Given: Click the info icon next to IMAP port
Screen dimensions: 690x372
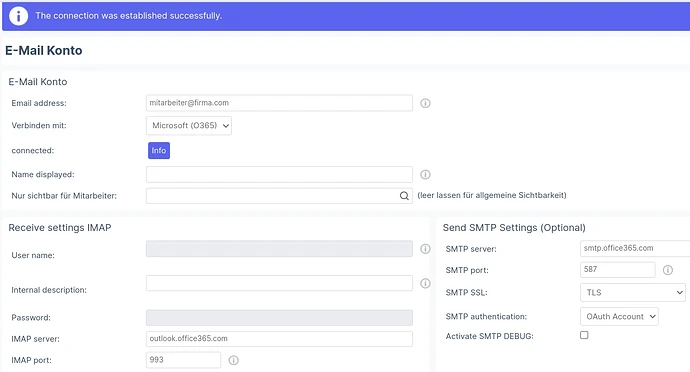Looking at the screenshot, I should click(234, 360).
